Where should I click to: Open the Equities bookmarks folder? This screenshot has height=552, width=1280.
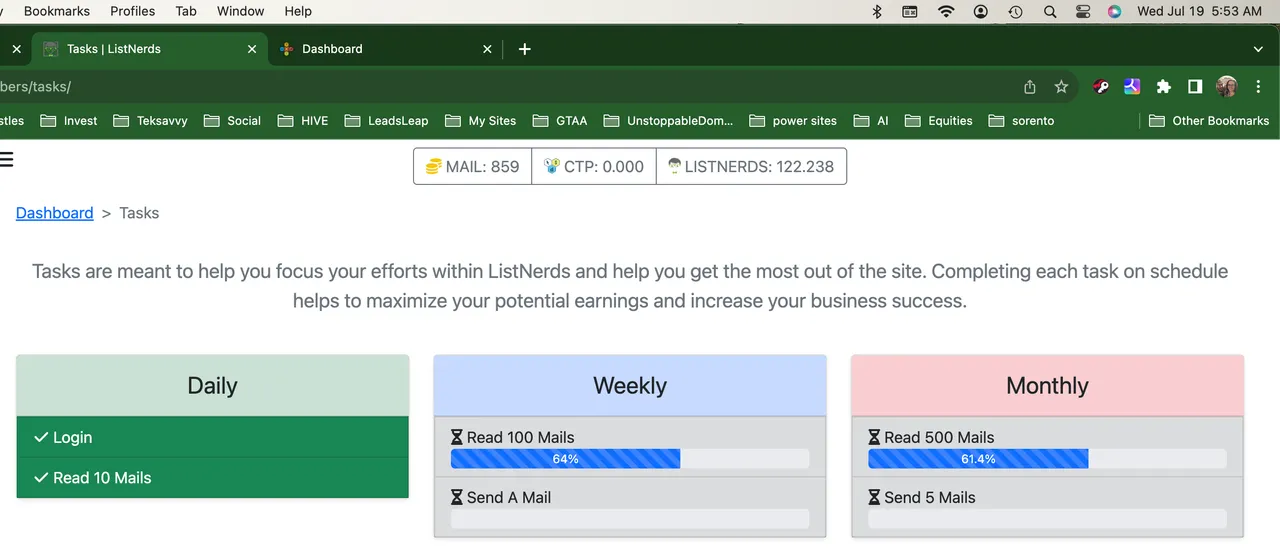(x=938, y=121)
